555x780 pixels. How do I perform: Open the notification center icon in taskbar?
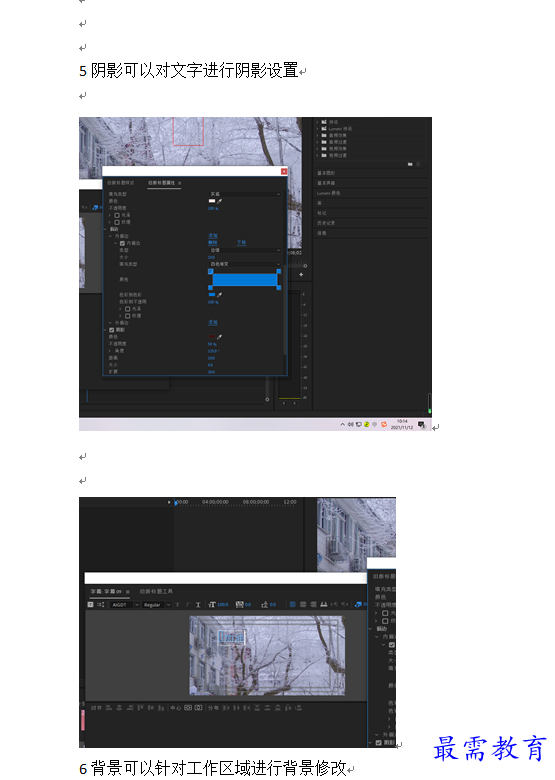pyautogui.click(x=421, y=424)
